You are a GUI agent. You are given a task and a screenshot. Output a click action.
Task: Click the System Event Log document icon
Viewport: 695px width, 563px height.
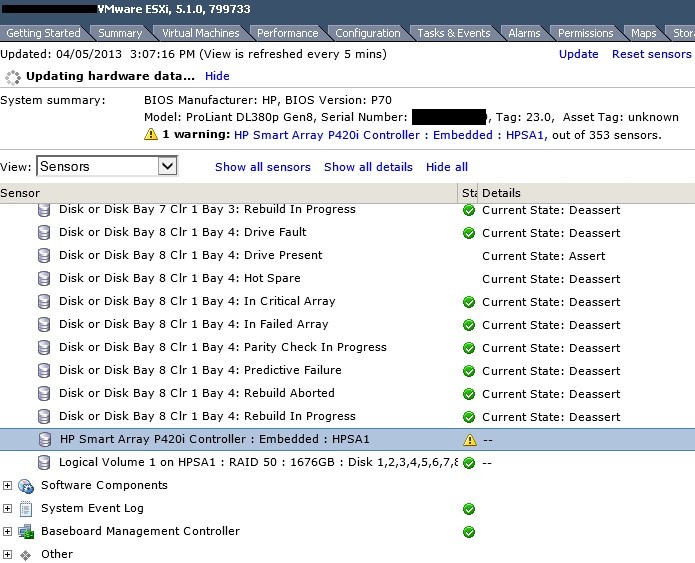click(x=26, y=509)
